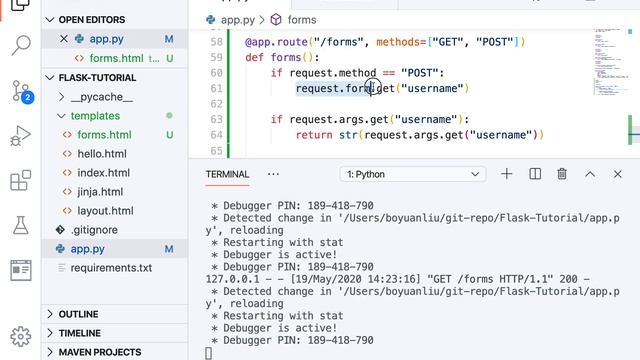Open the Search view in activity bar
The image size is (640, 360).
pyautogui.click(x=20, y=45)
